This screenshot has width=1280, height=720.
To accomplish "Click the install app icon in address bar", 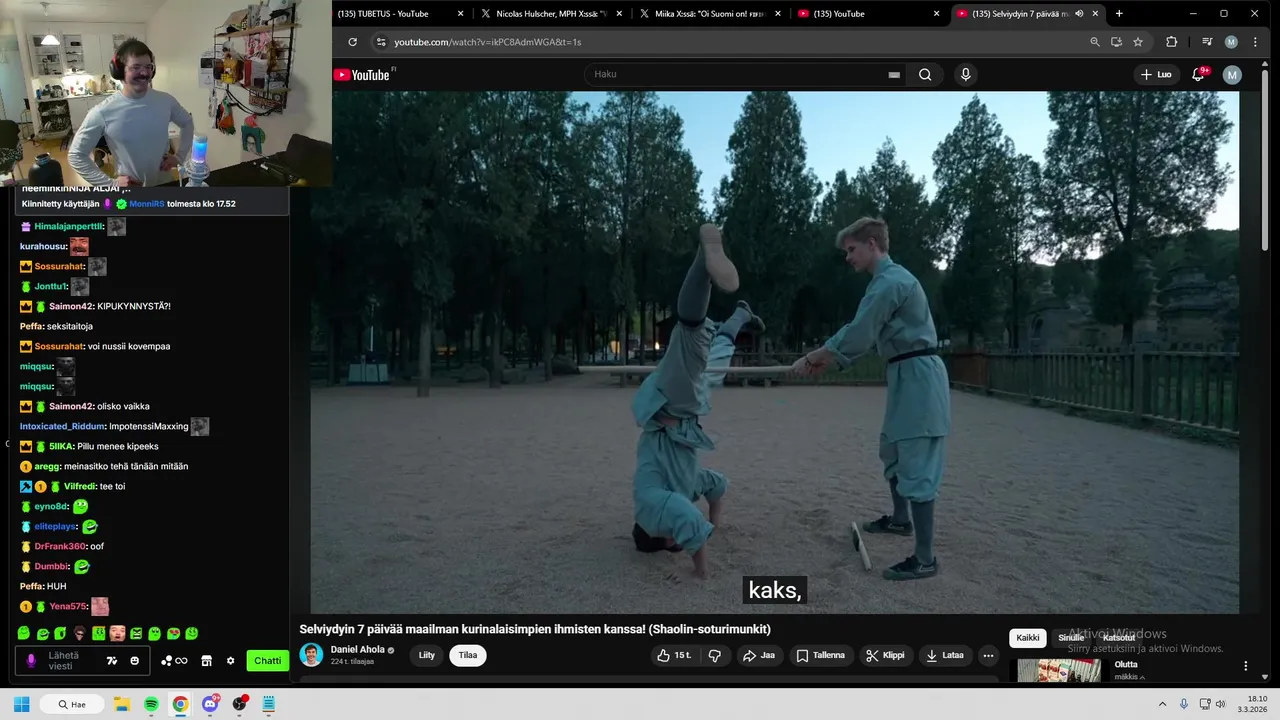I will point(1116,42).
